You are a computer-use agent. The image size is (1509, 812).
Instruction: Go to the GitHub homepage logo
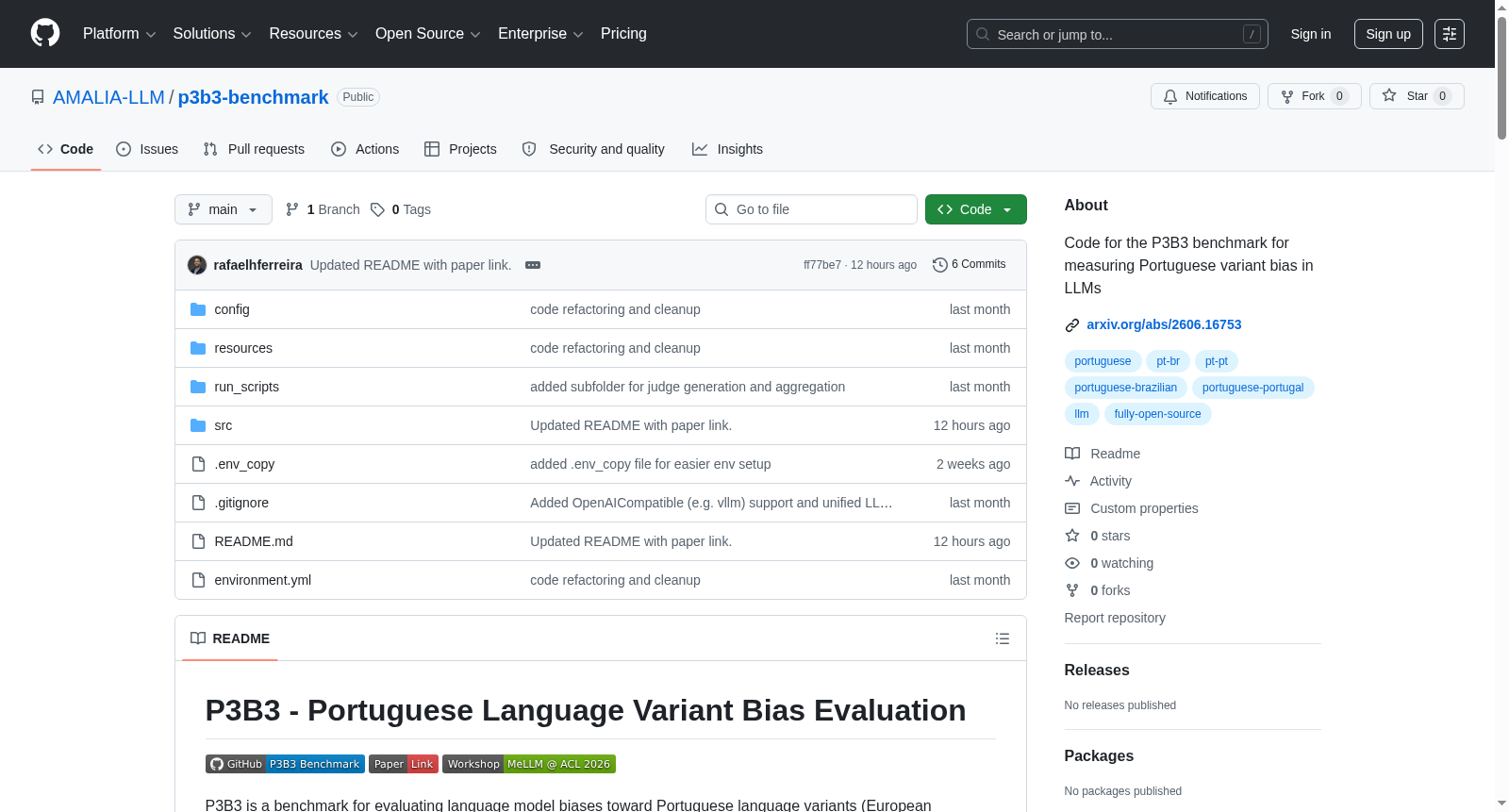[45, 33]
